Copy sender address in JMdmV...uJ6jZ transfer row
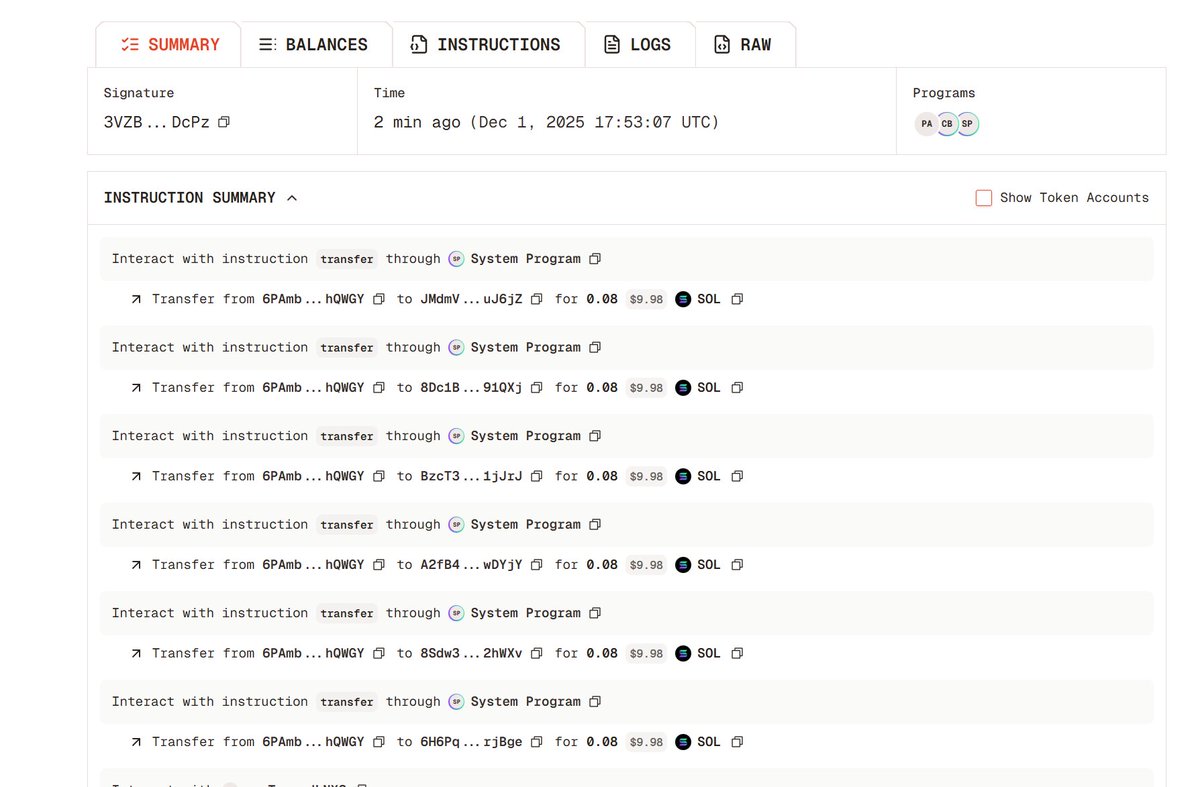 (379, 299)
